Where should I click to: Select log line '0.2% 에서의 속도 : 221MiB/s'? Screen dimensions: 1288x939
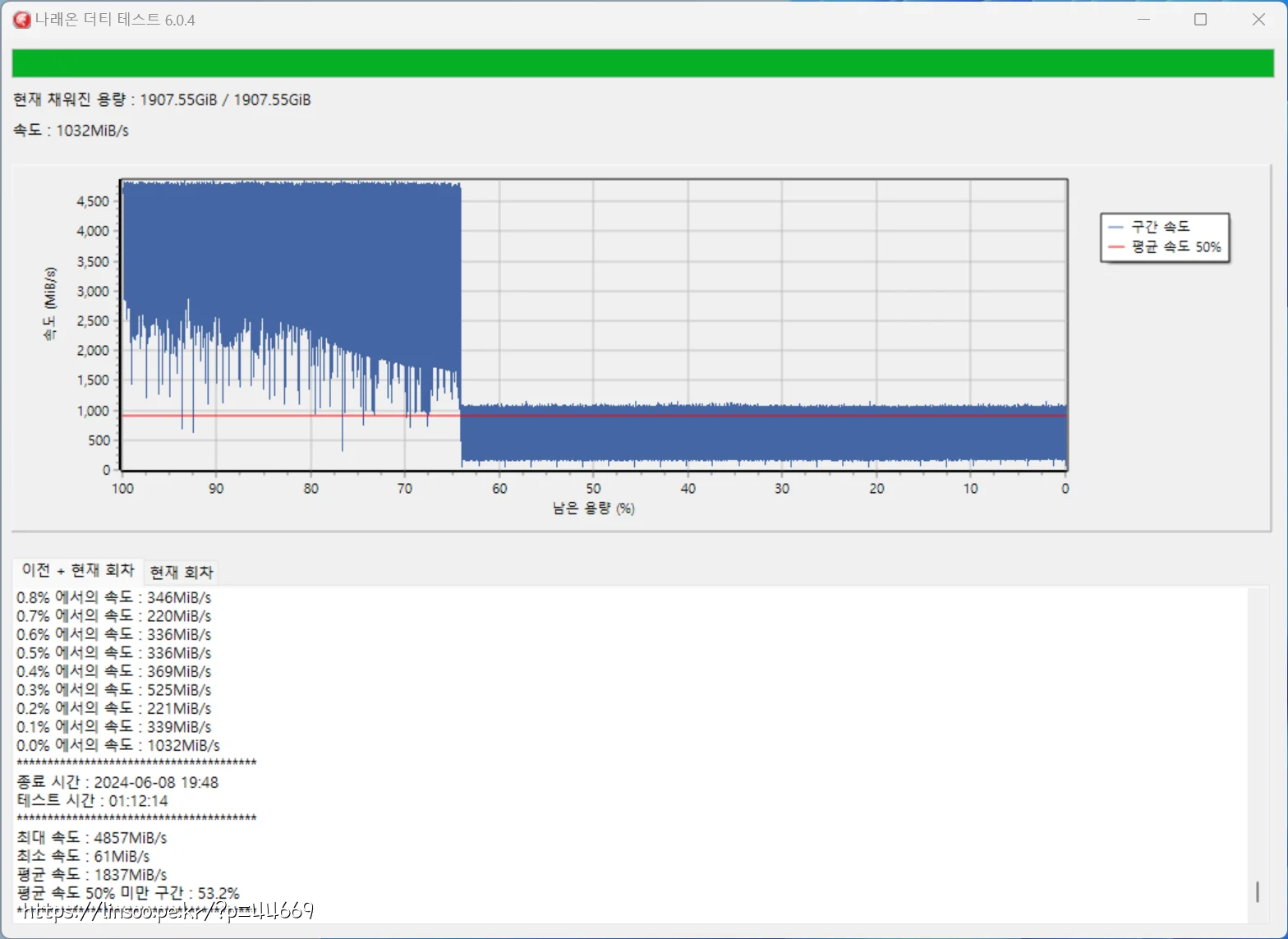click(x=113, y=708)
